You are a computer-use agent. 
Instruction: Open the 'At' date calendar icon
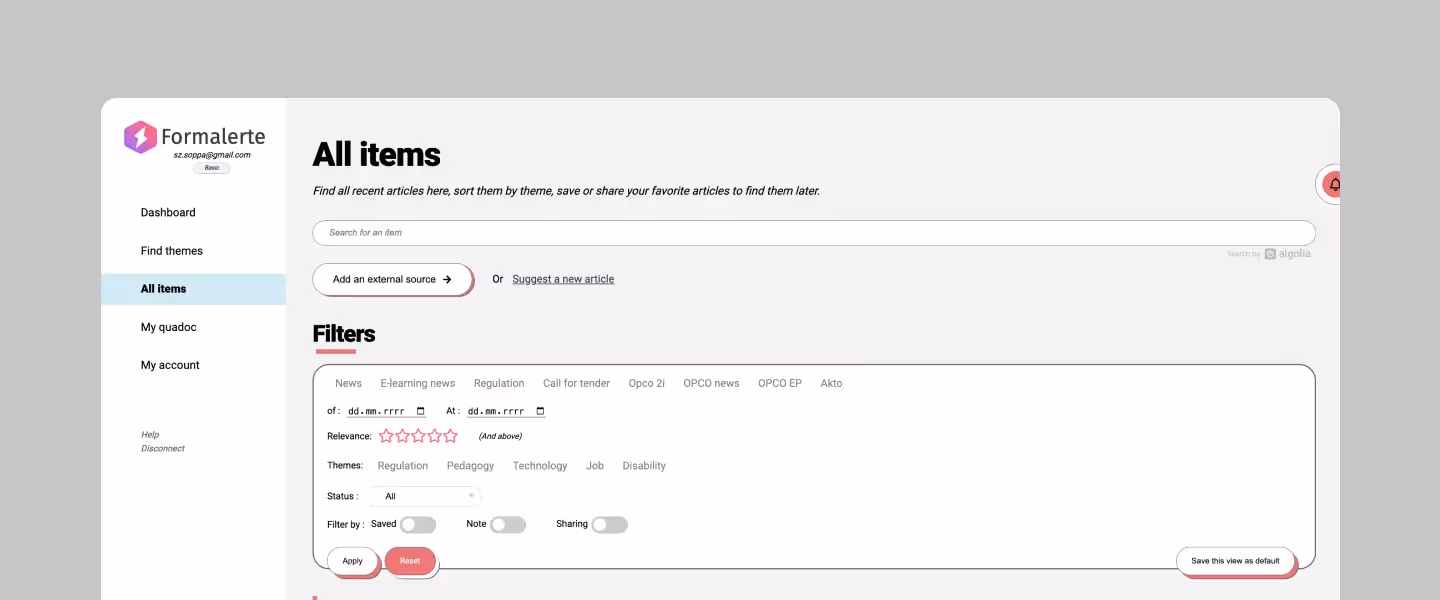point(539,410)
